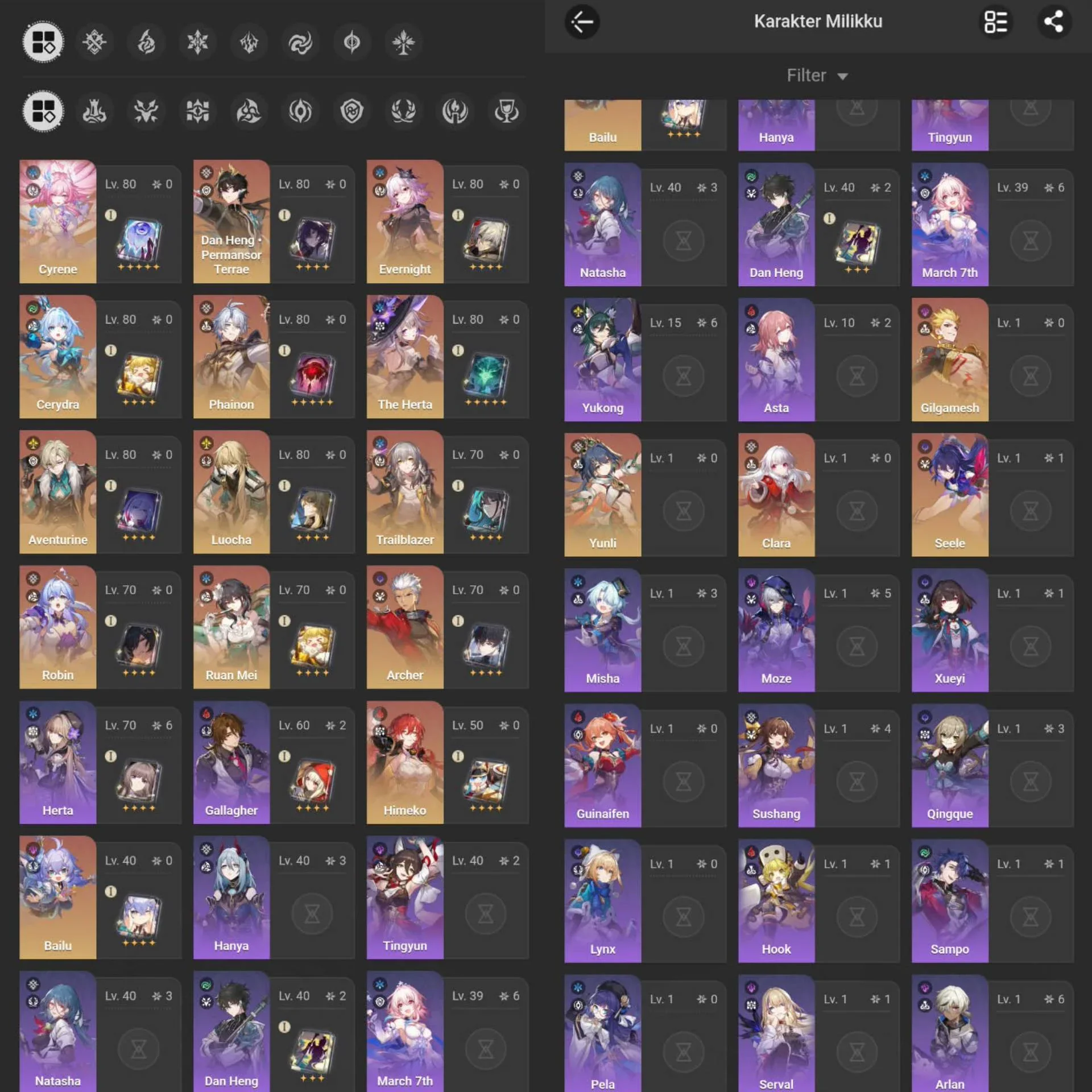Toggle the all-paths filter in the second row
This screenshot has height=1092, width=1092.
(x=43, y=111)
